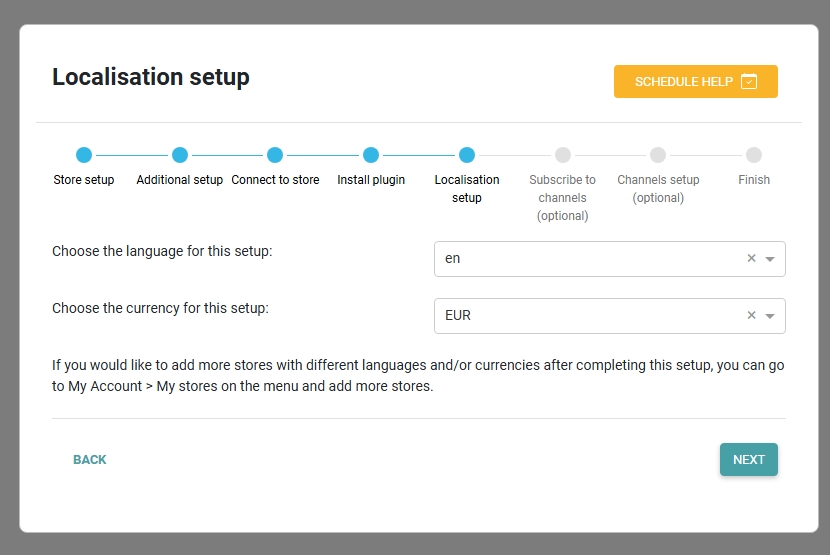Expand the currency dropdown arrow
830x555 pixels.
click(770, 316)
